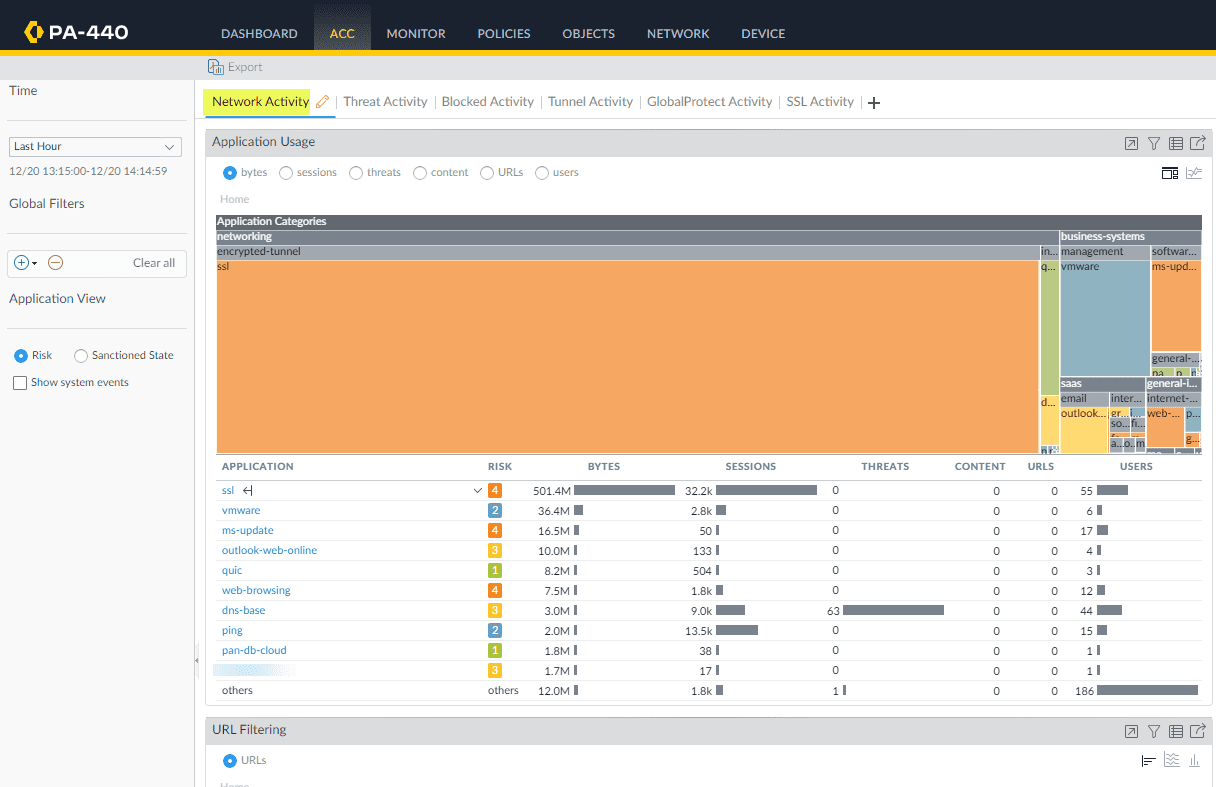Viewport: 1216px width, 787px height.
Task: Choose Sanctioned State application view
Action: [x=81, y=356]
